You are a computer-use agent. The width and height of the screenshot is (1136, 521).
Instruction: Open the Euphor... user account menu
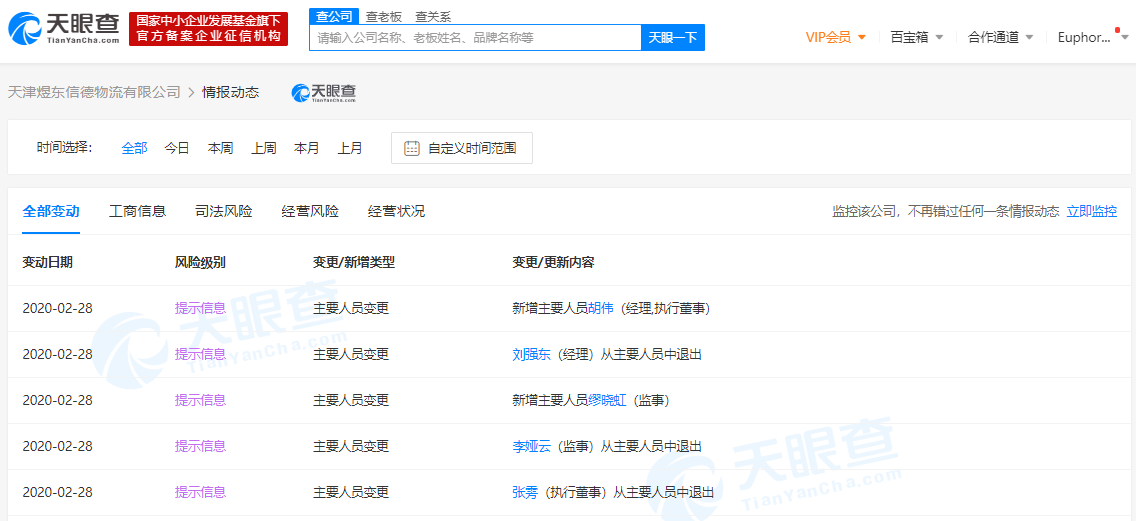coord(1088,37)
